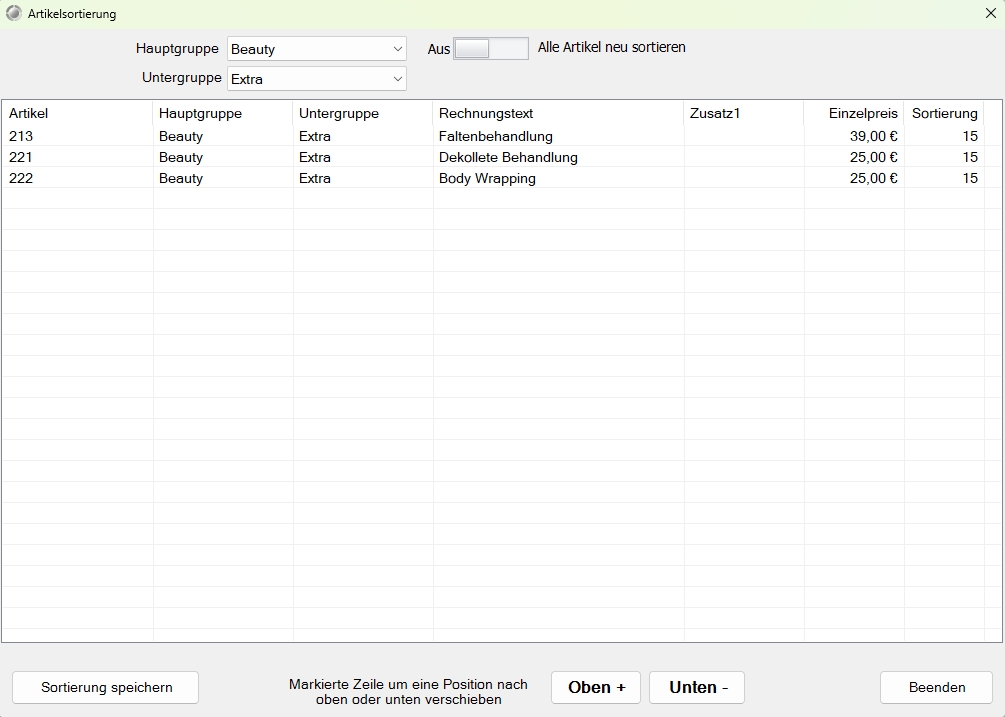
Task: Click the Beenden button
Action: (x=936, y=687)
